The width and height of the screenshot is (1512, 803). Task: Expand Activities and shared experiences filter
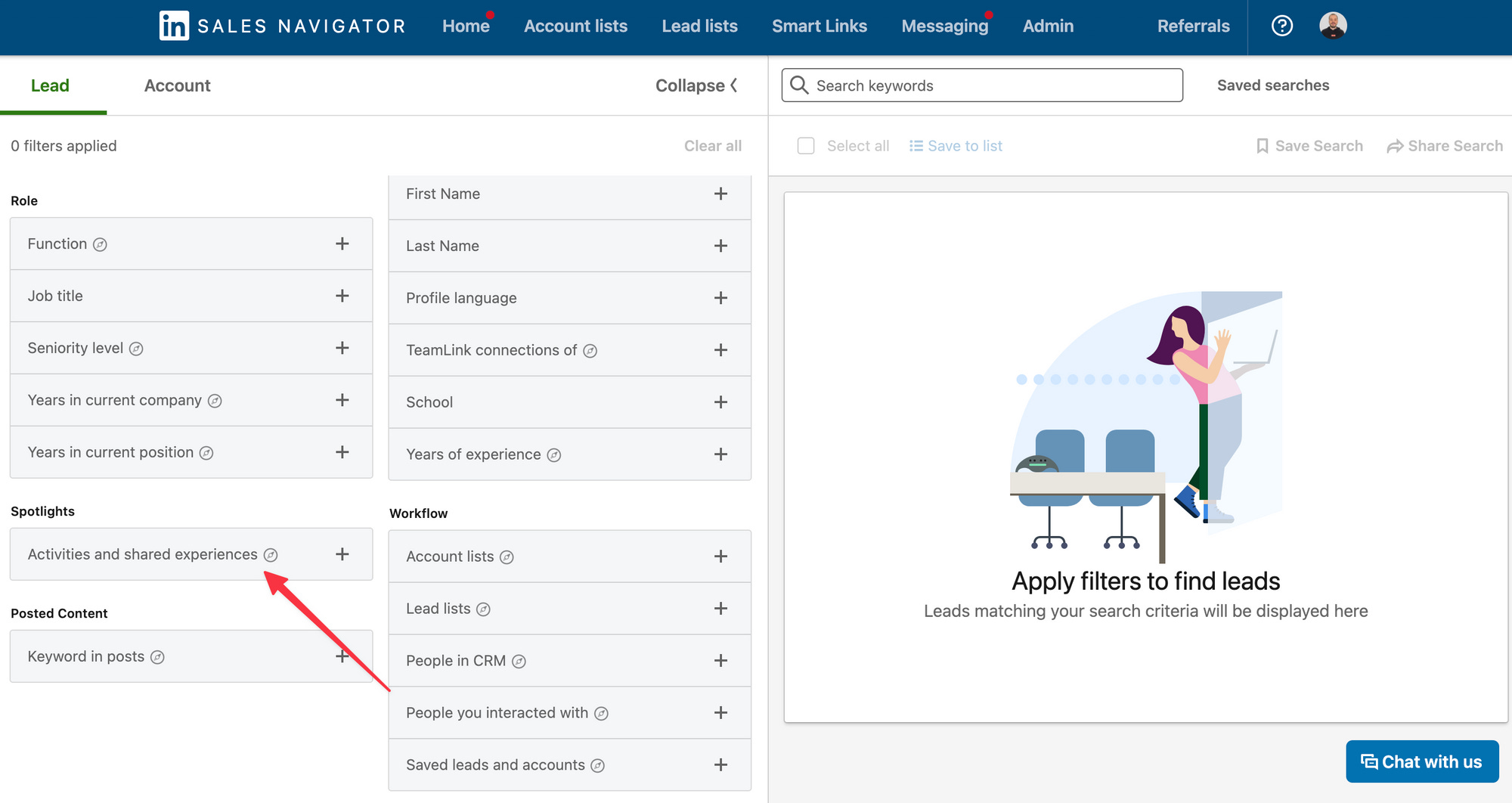click(x=342, y=554)
